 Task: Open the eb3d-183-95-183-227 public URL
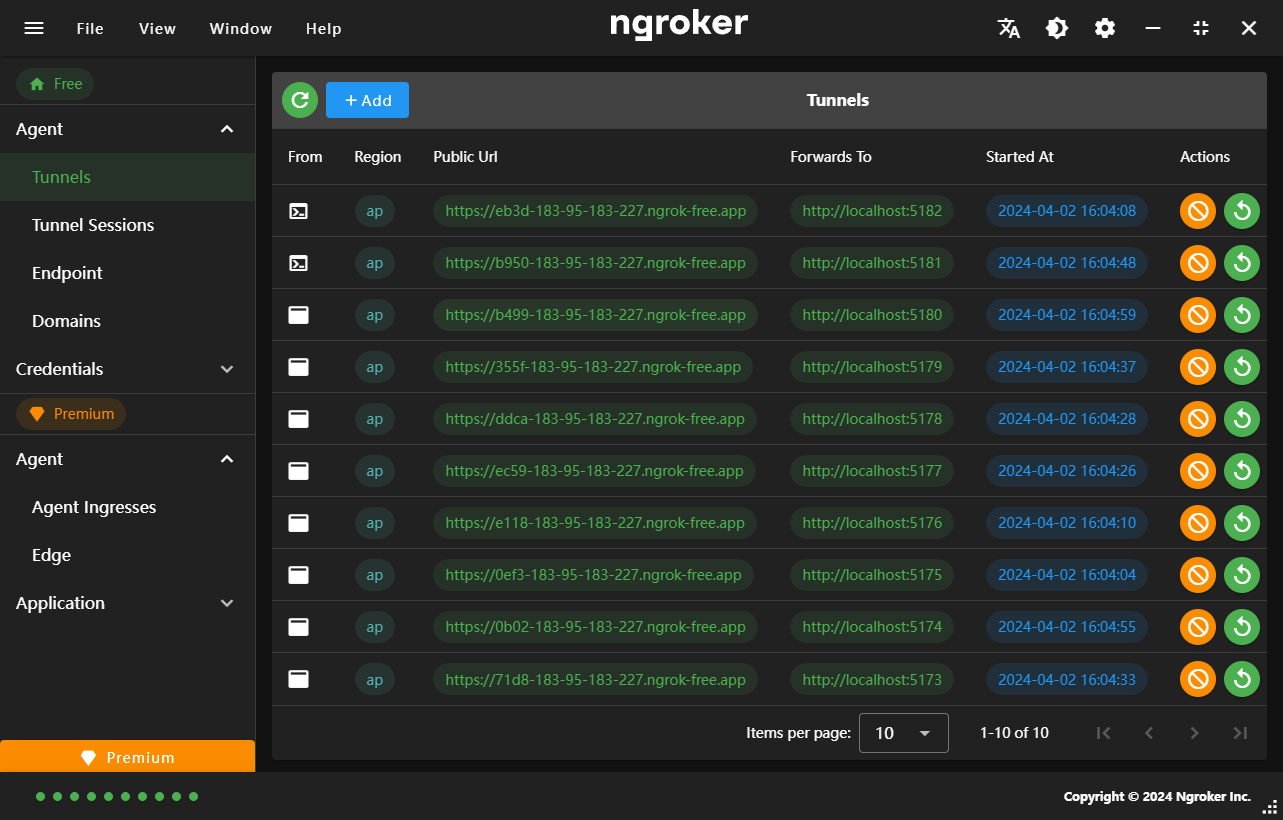[596, 211]
